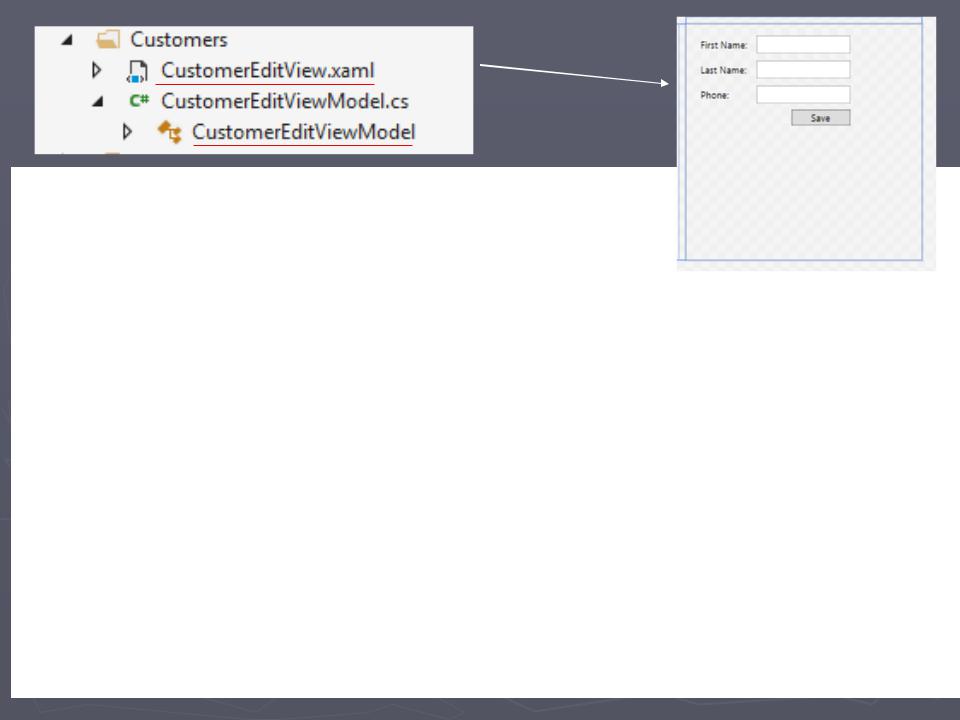Screen dimensions: 960x720
Task: Click the 'Phone:' label
Action: [714, 96]
